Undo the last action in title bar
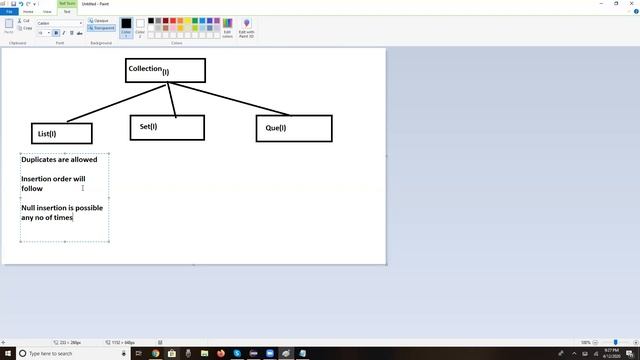640x360 pixels. coord(21,4)
